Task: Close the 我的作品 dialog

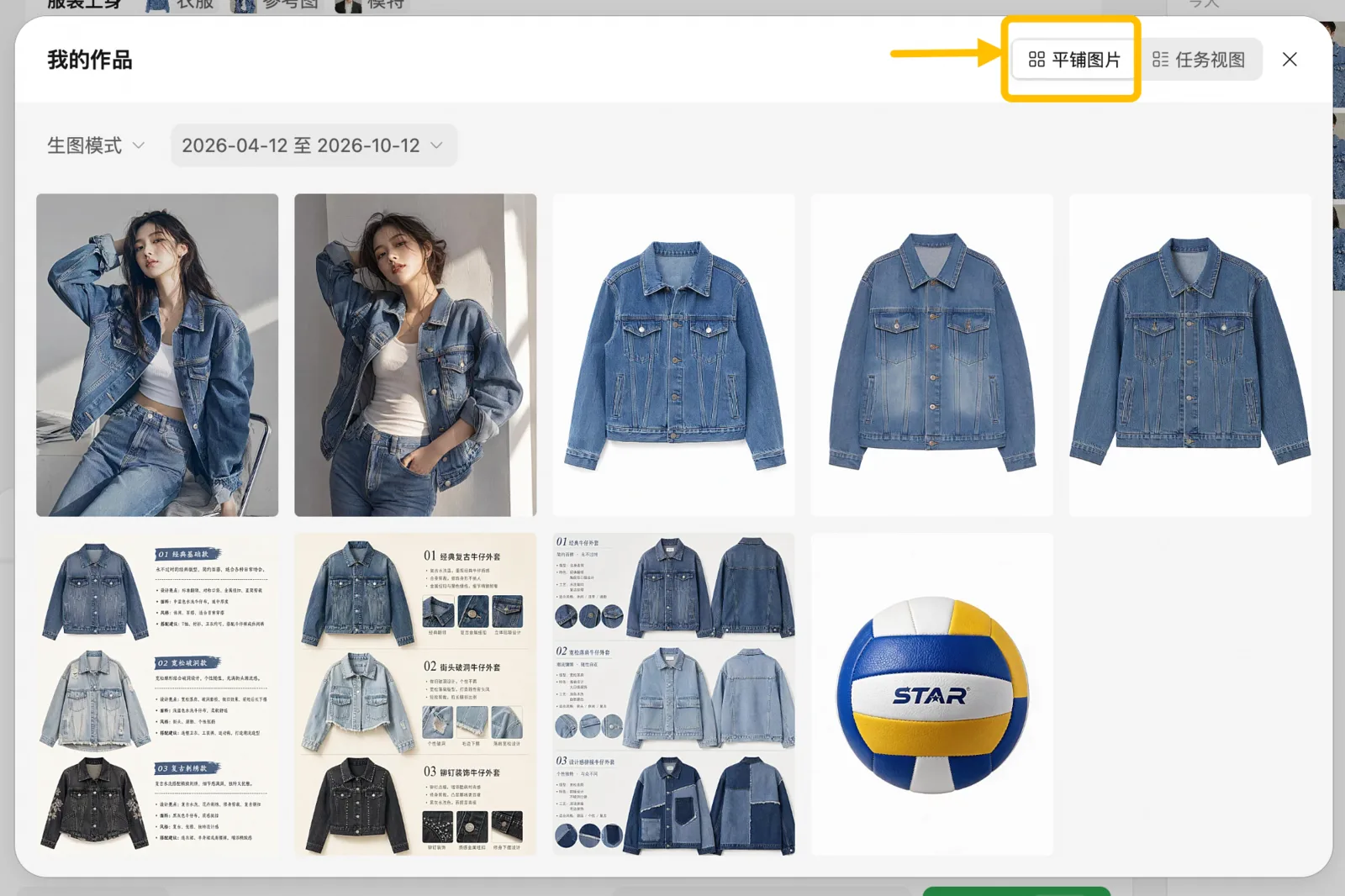Action: [1290, 60]
